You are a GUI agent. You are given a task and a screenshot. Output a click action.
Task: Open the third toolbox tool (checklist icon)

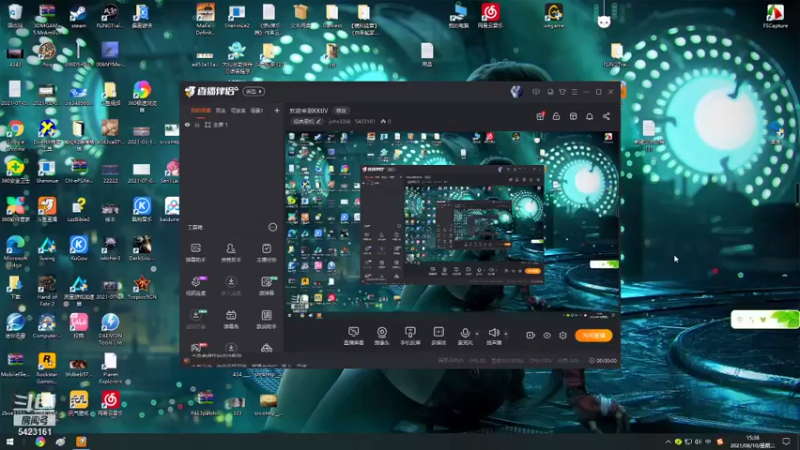[x=266, y=252]
